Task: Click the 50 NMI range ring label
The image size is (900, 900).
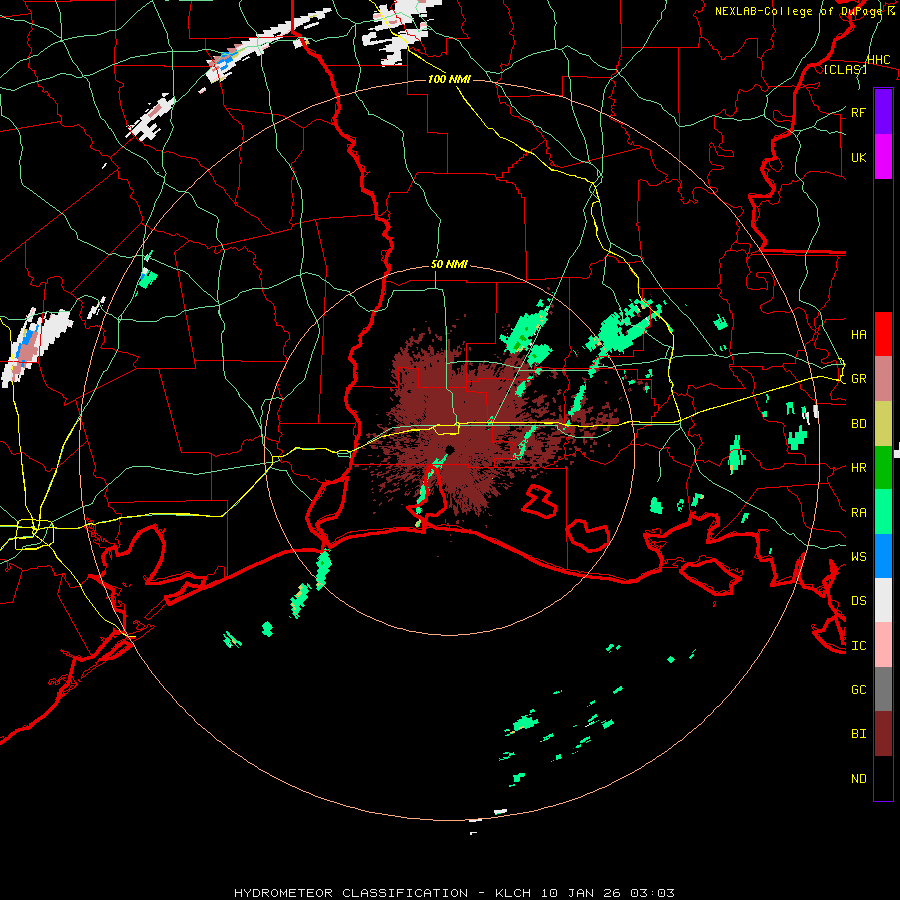Action: coord(449,264)
